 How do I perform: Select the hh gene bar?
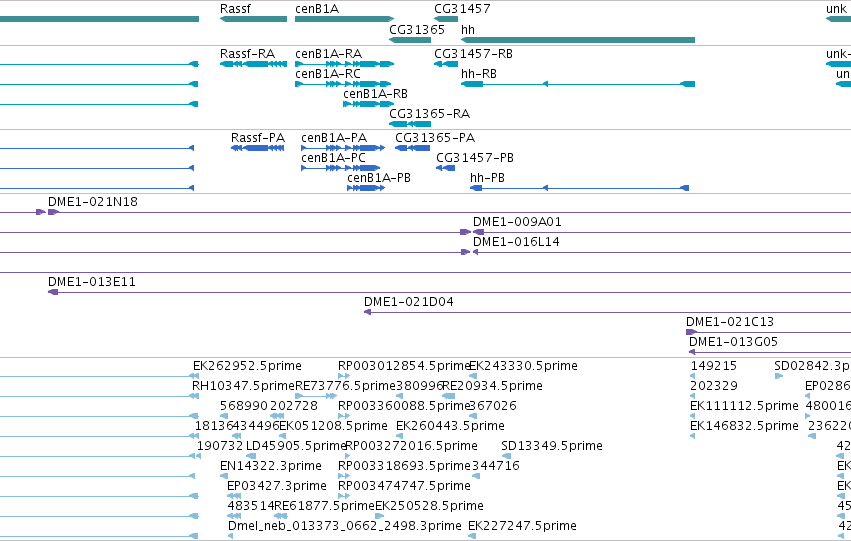578,40
